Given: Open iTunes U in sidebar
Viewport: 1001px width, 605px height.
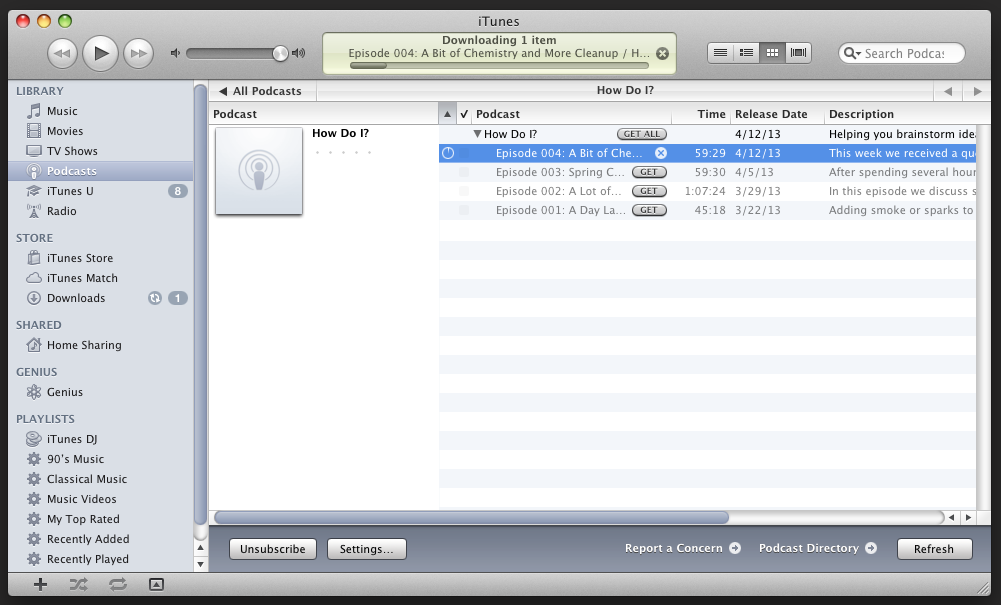Looking at the screenshot, I should 70,191.
